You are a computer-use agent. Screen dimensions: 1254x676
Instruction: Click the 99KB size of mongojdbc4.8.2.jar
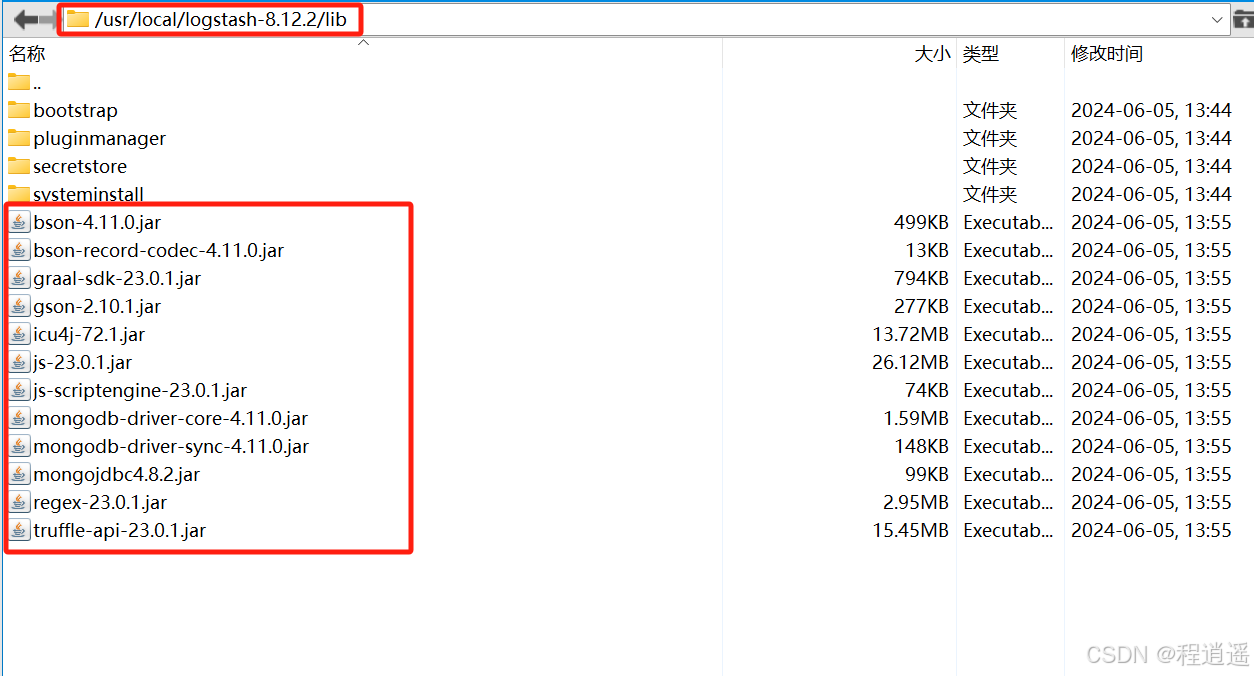927,474
